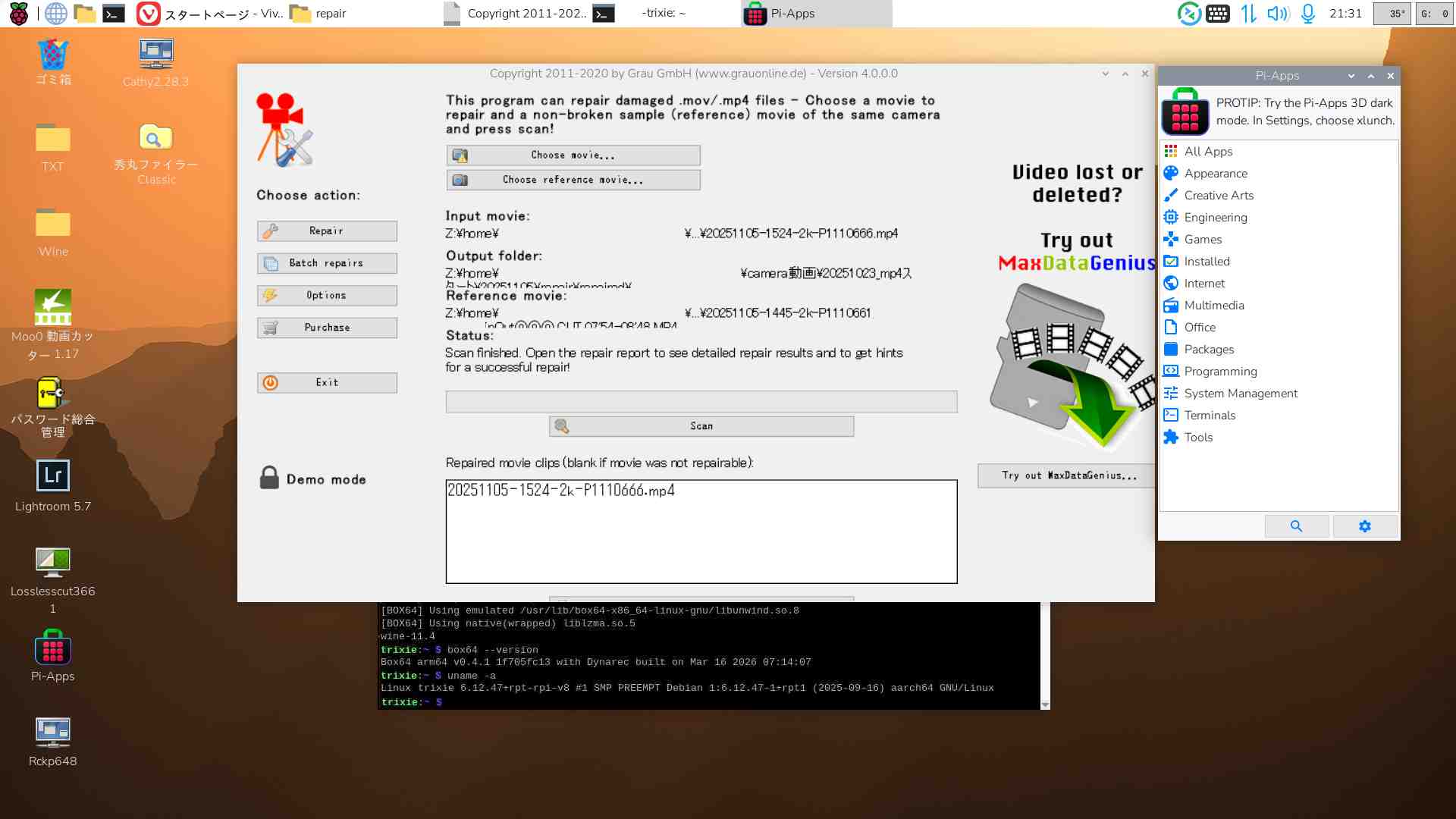Select the Multimedia category
Viewport: 1456px width, 819px height.
pyautogui.click(x=1213, y=306)
